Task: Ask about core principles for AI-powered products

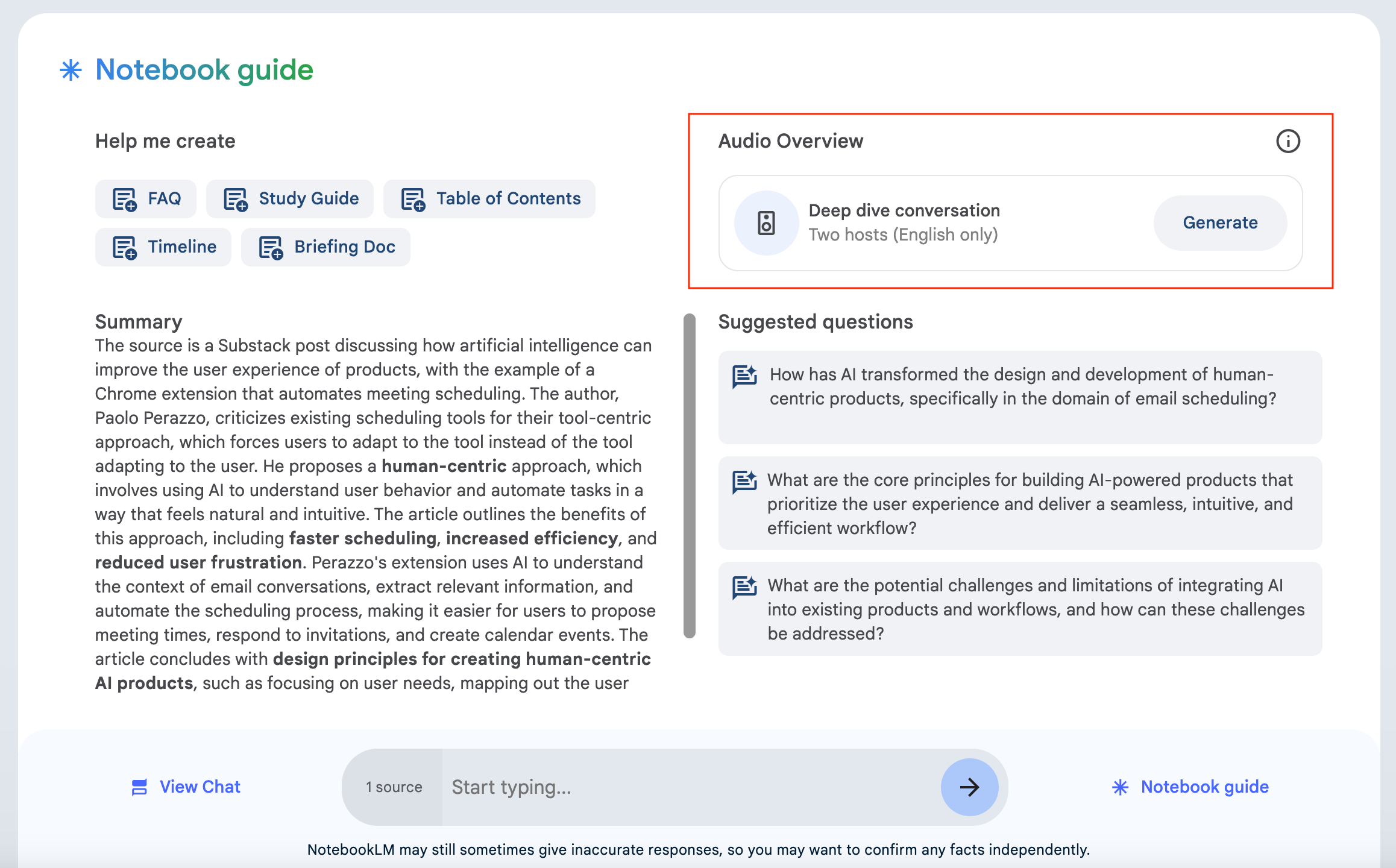Action: (1020, 503)
